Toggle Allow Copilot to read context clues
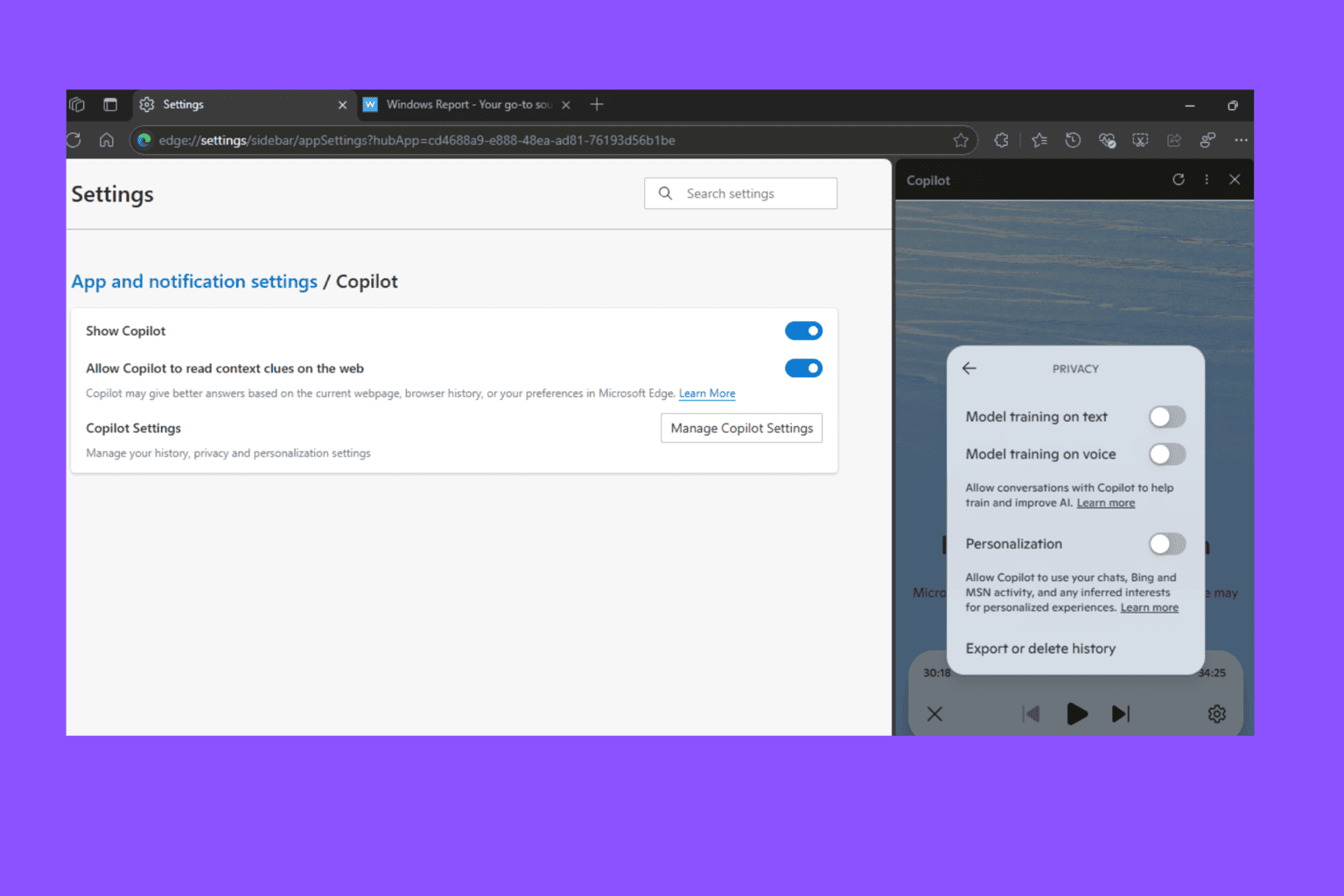1344x896 pixels. click(803, 368)
